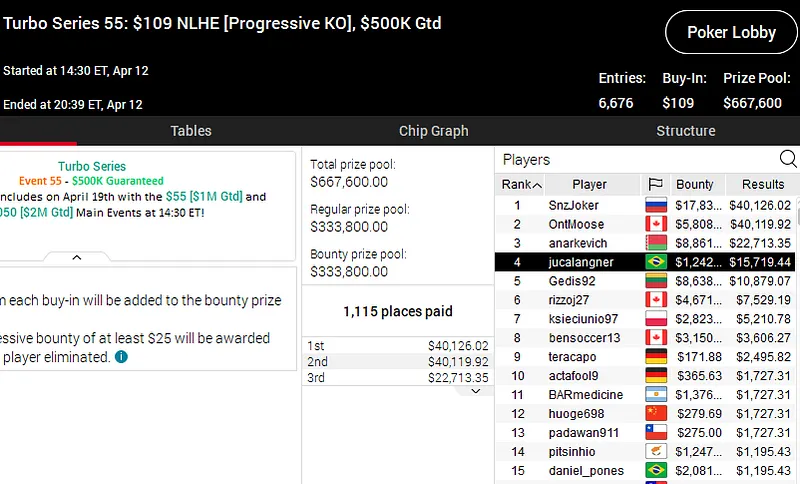Click jucalangner's Brazil flag icon

(x=655, y=262)
